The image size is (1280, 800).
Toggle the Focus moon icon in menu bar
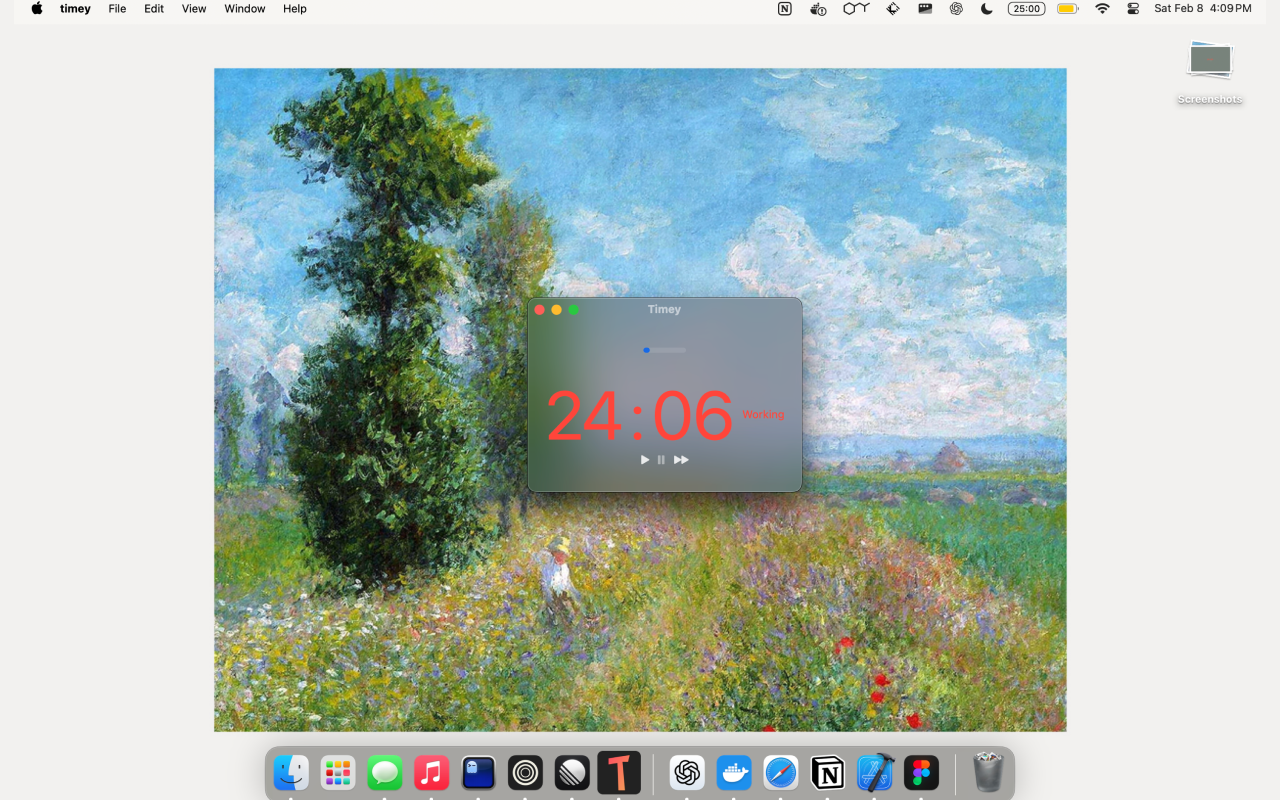(x=987, y=9)
